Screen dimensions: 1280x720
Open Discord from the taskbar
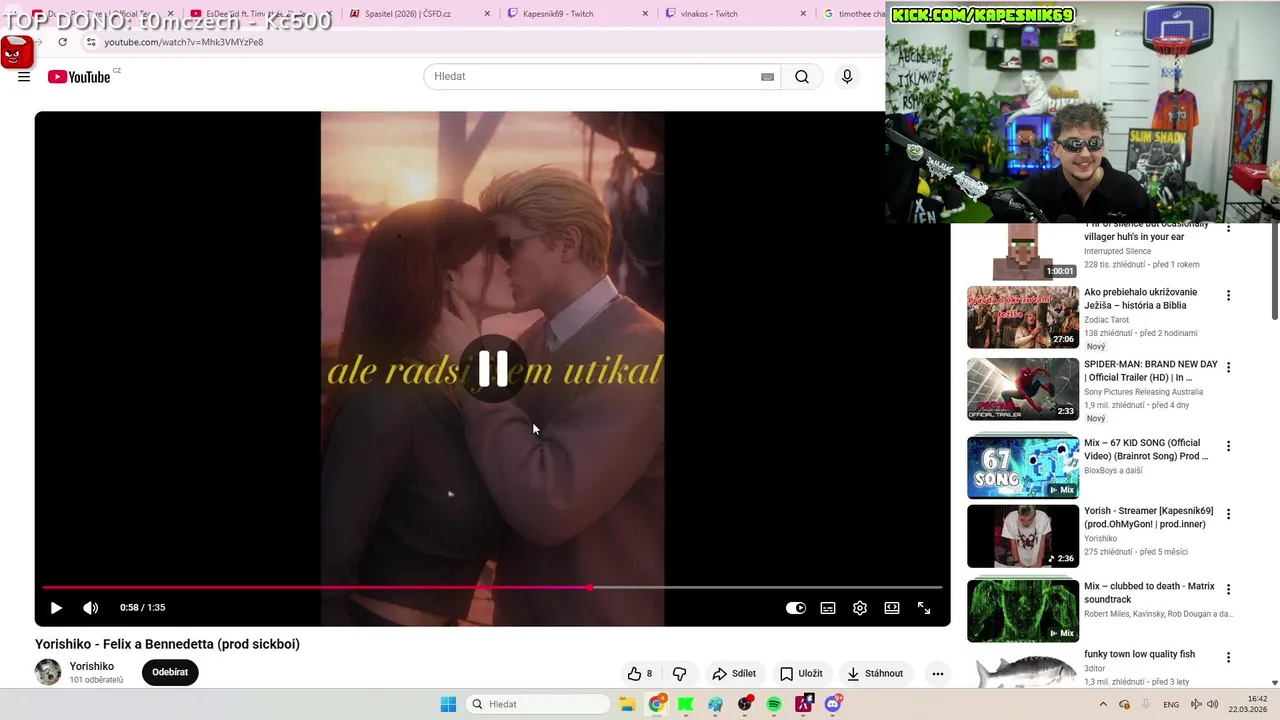click(833, 704)
